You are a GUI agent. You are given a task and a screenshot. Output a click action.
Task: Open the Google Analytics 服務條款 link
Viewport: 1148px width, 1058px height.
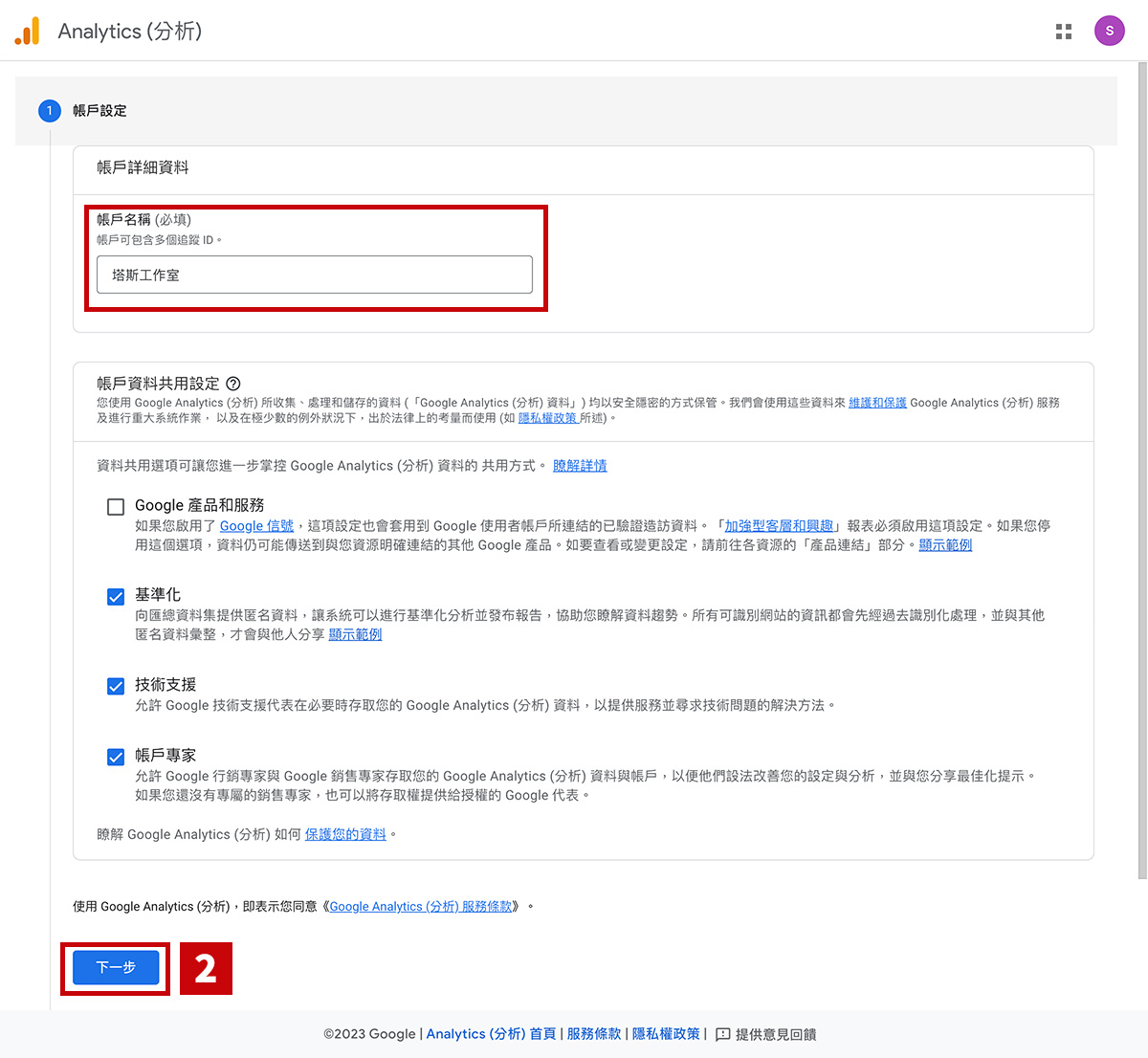point(421,907)
